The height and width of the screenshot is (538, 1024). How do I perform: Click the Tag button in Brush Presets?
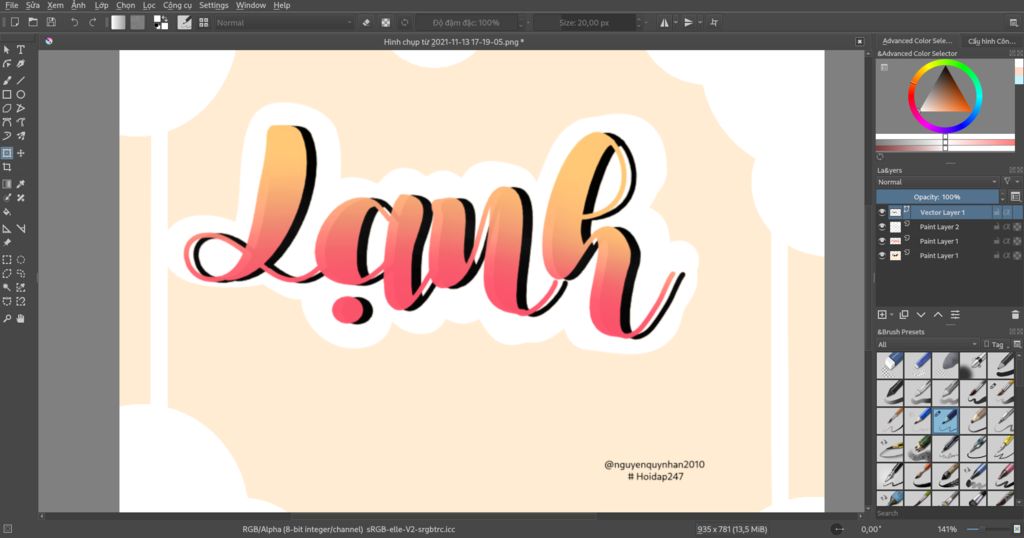tap(994, 344)
